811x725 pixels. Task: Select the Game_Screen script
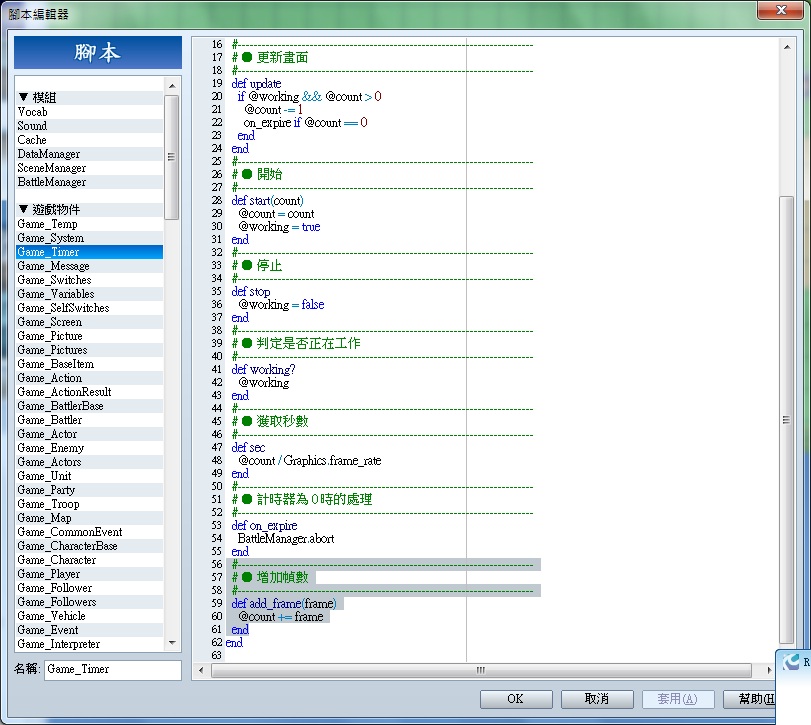[89, 322]
